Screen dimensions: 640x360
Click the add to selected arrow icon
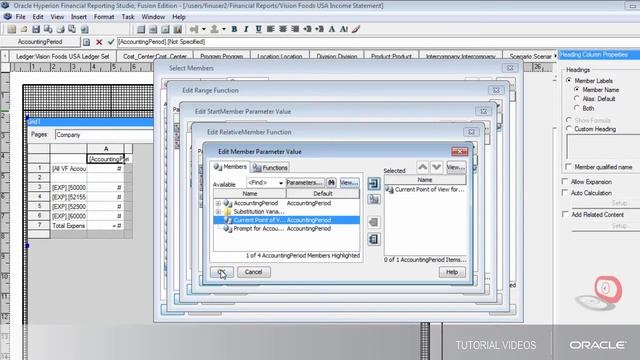(373, 183)
